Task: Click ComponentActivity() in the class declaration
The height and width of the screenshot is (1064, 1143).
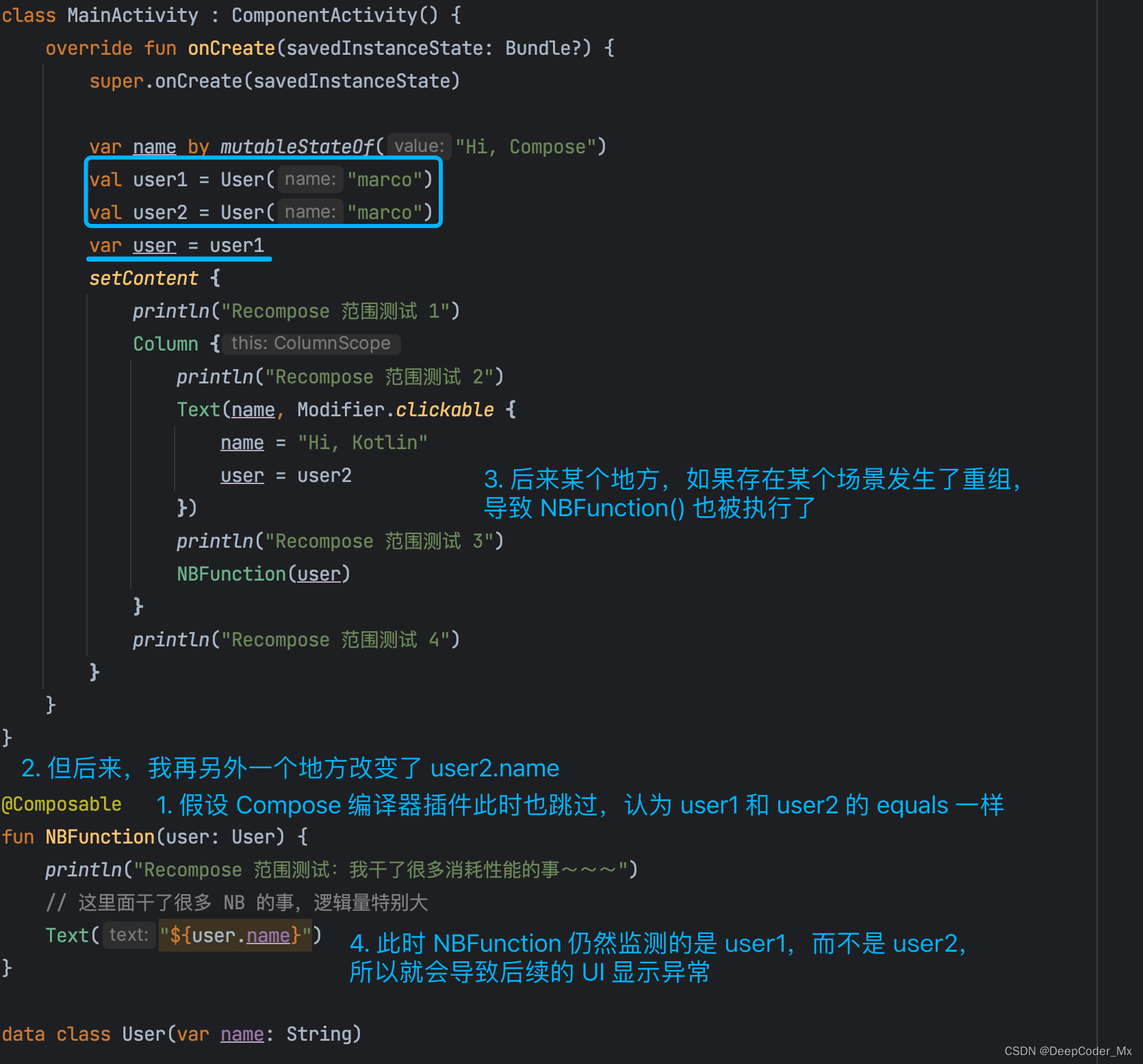Action: 335,15
